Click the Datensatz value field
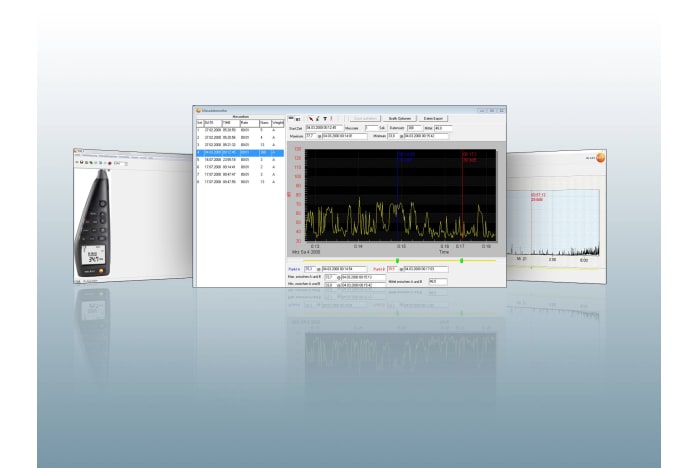 pos(414,128)
